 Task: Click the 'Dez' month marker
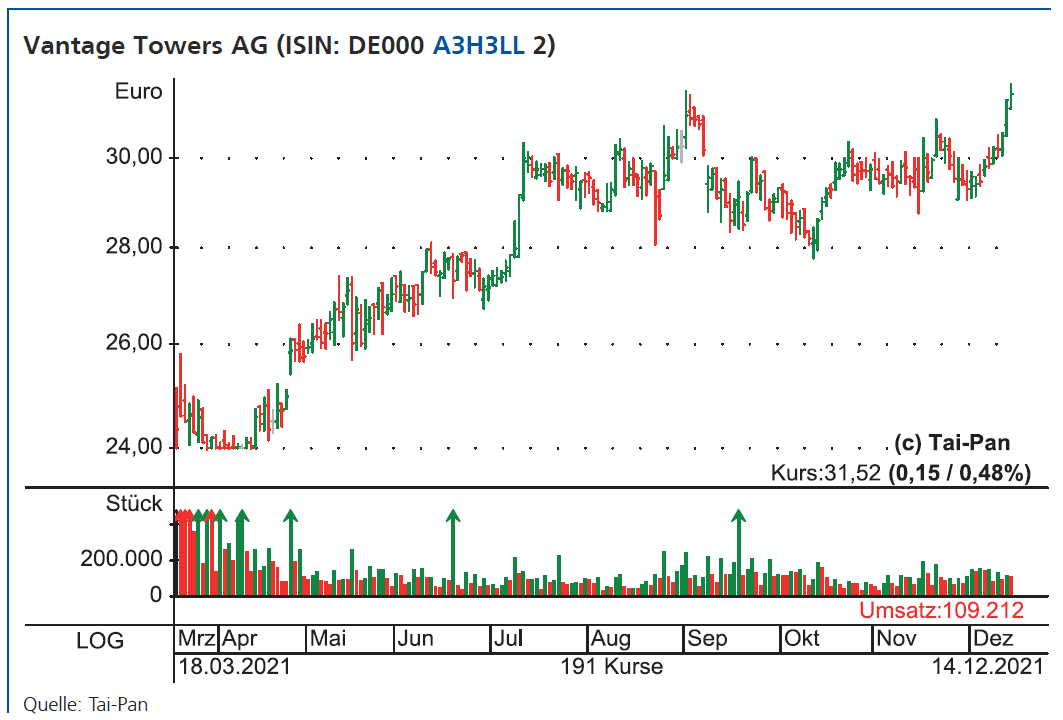pyautogui.click(x=993, y=639)
